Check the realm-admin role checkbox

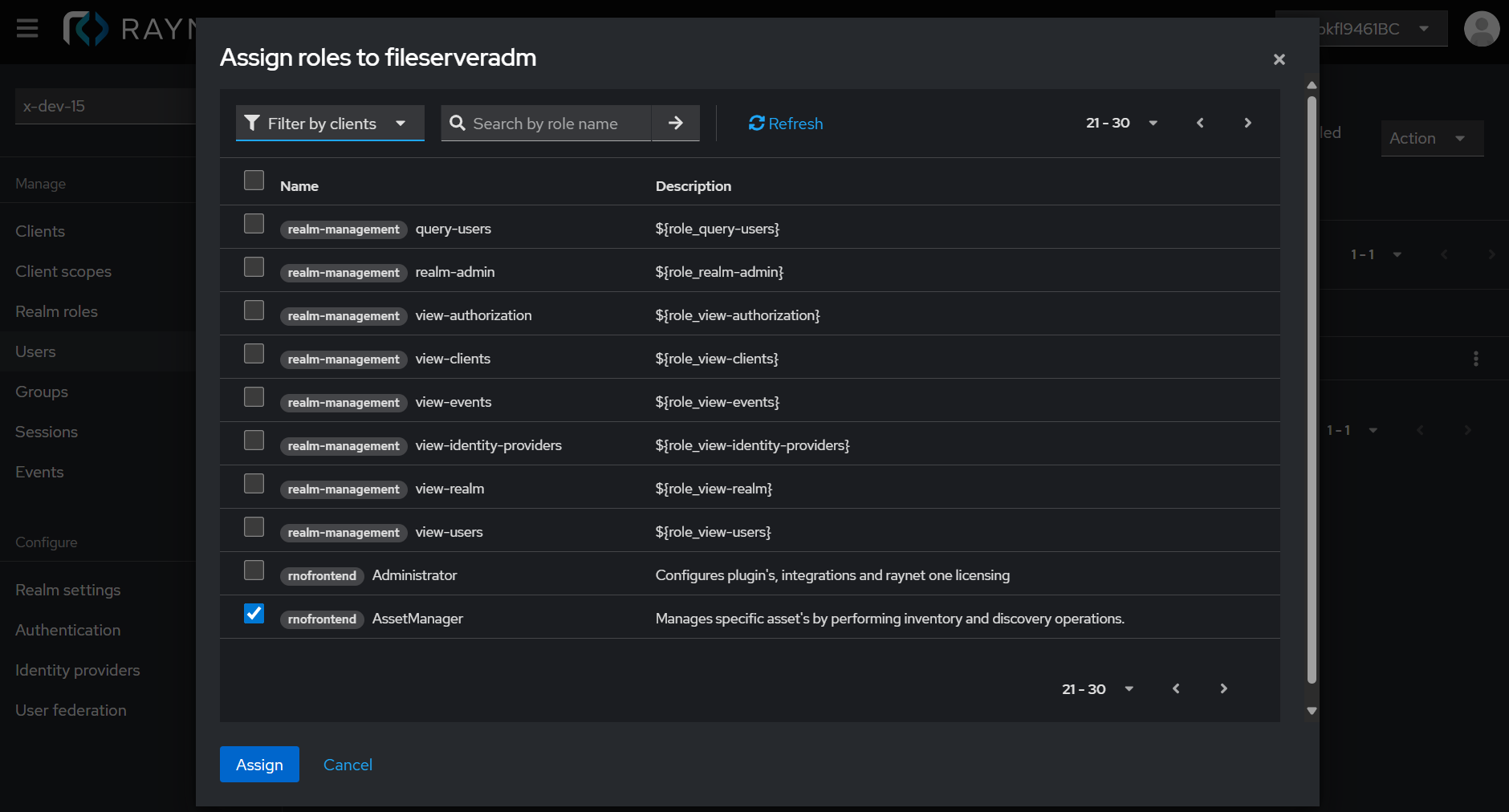[x=254, y=267]
